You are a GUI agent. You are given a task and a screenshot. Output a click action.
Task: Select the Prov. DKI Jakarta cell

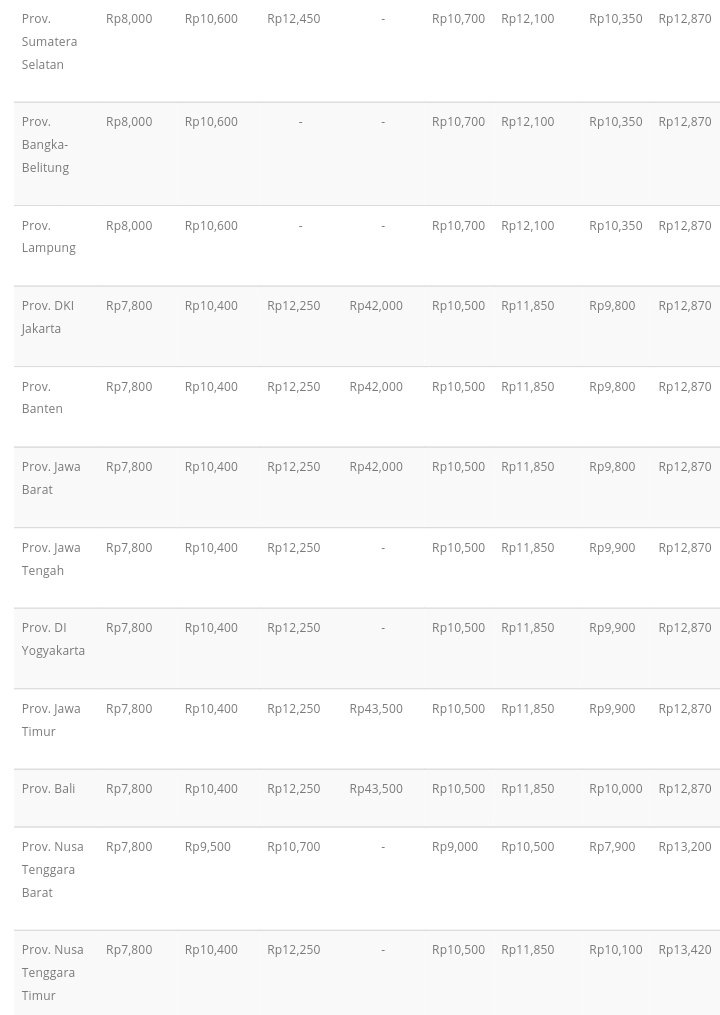[x=47, y=316]
